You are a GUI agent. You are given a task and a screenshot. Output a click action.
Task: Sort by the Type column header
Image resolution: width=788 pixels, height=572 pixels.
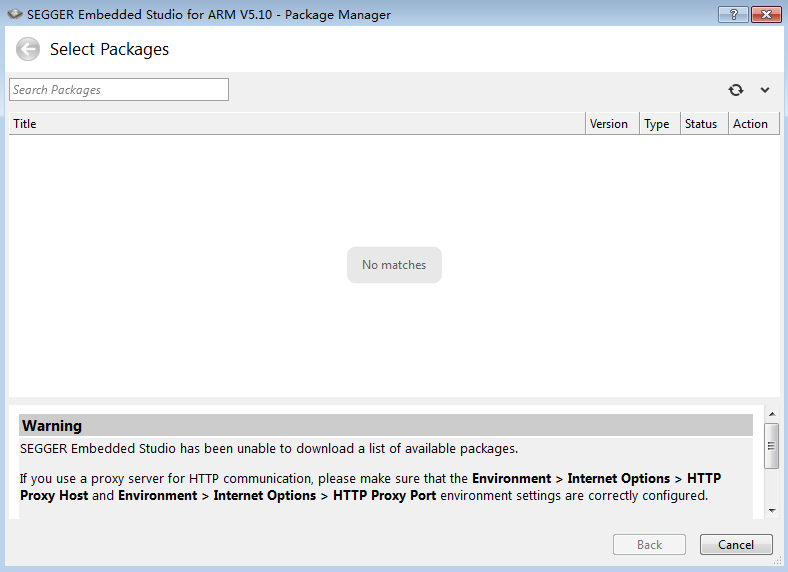(x=659, y=124)
